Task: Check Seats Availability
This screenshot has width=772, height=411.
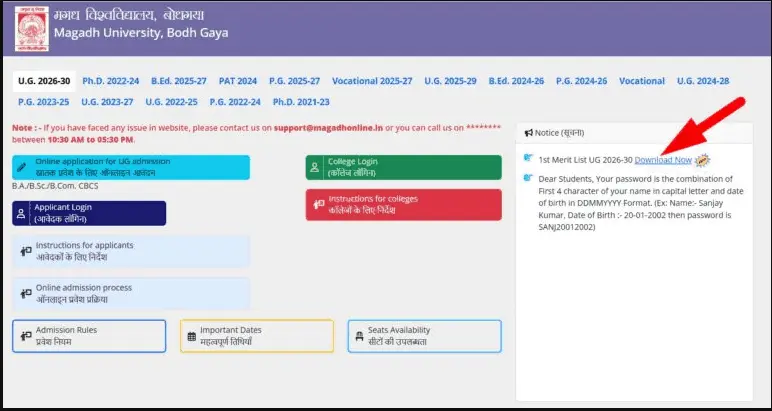Action: point(425,336)
